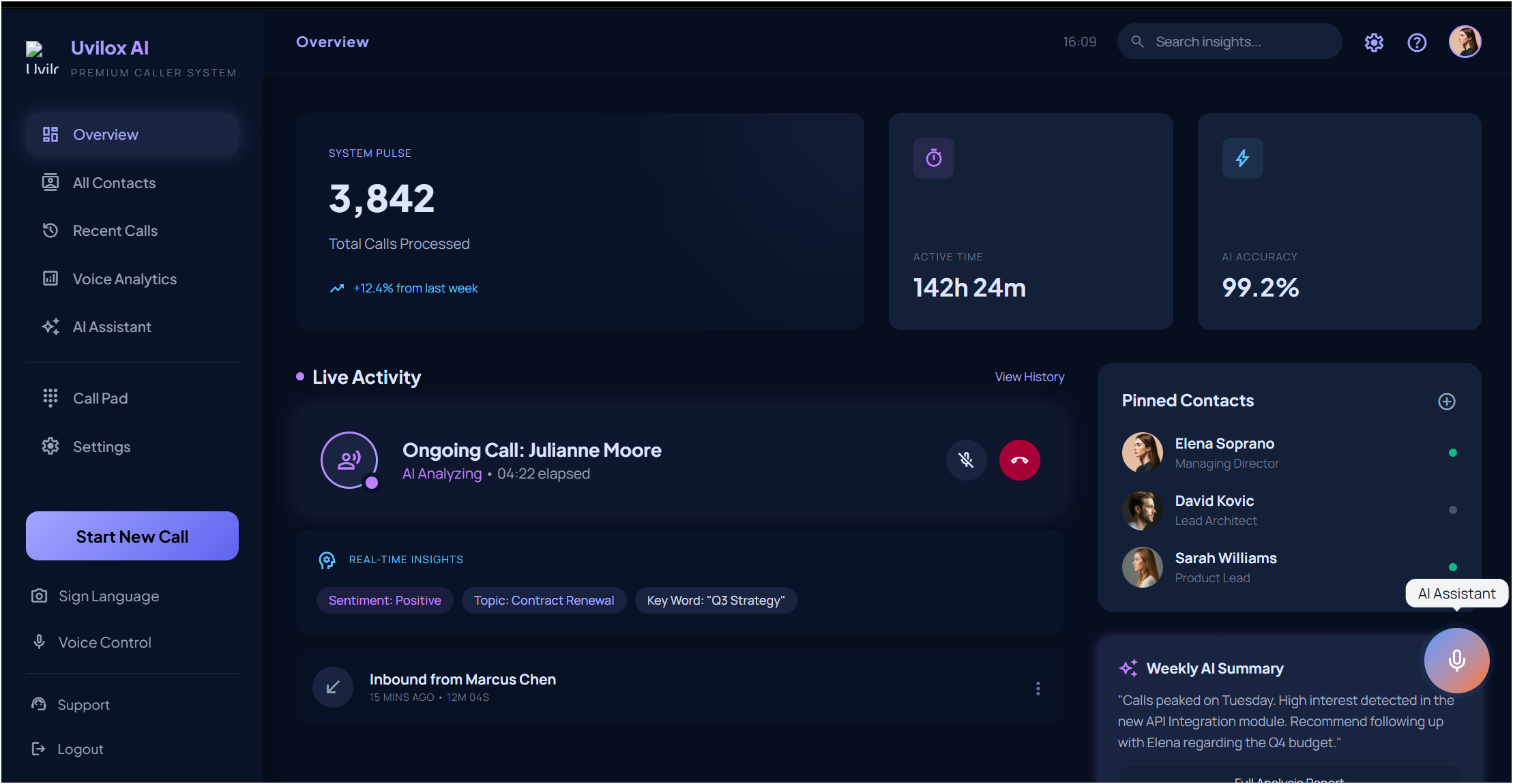The width and height of the screenshot is (1513, 784).
Task: Click the 142h 24m active time value
Action: pos(969,288)
